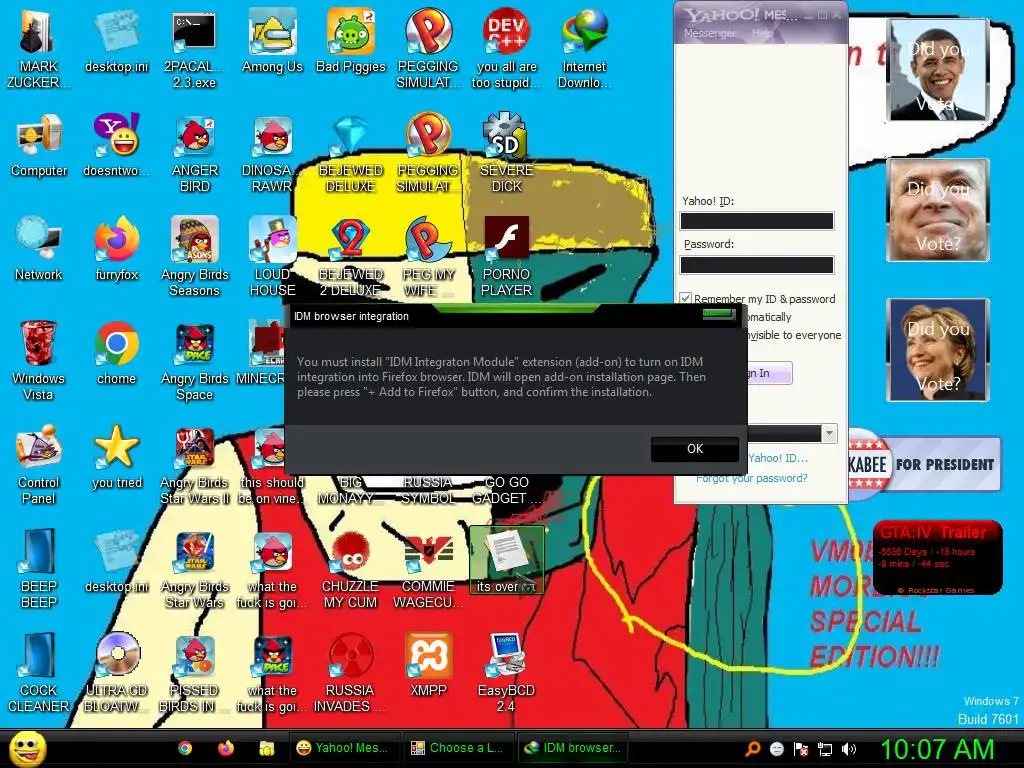
Task: Click the 'Forgot your password?' link
Action: point(752,478)
